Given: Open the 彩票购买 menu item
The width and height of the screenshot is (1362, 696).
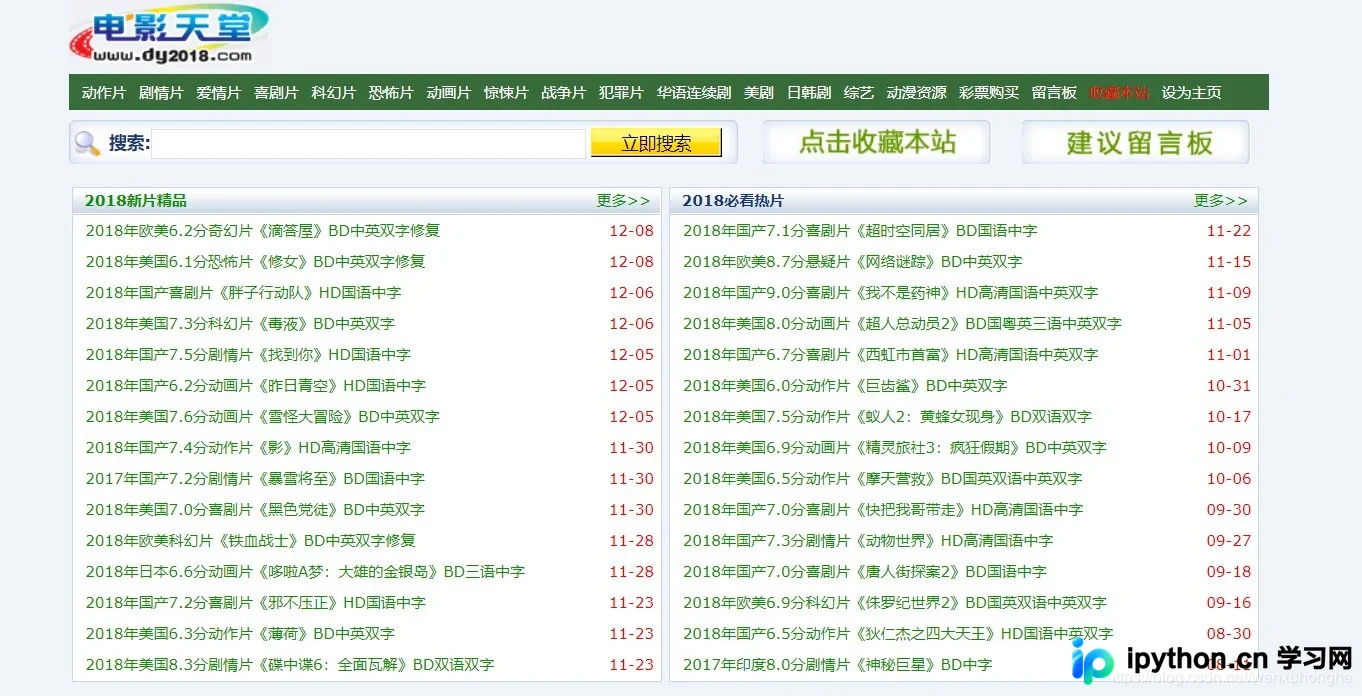Looking at the screenshot, I should tap(989, 93).
